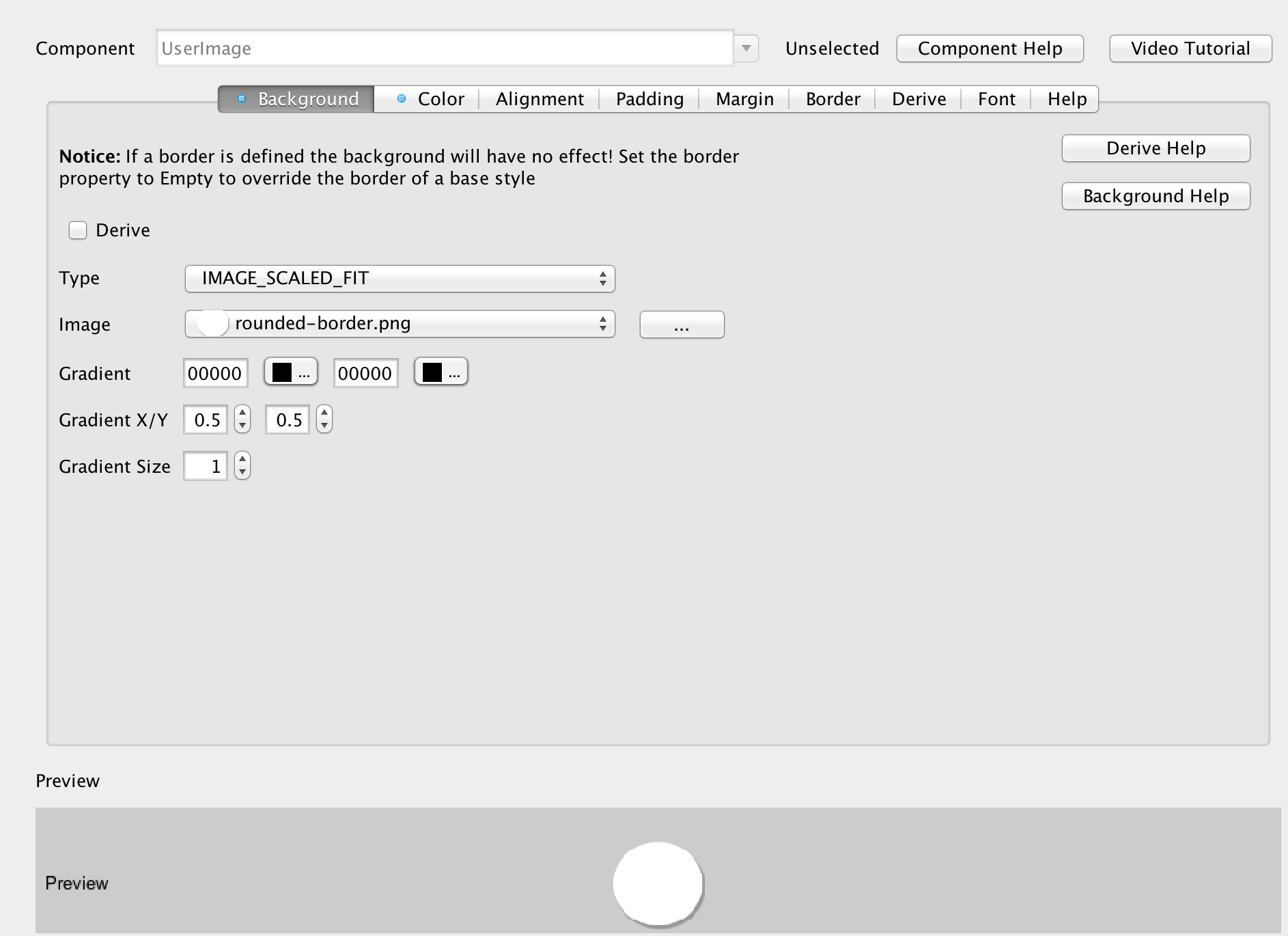Screen dimensions: 1288x936
Task: Open the Border tab
Action: click(x=832, y=99)
